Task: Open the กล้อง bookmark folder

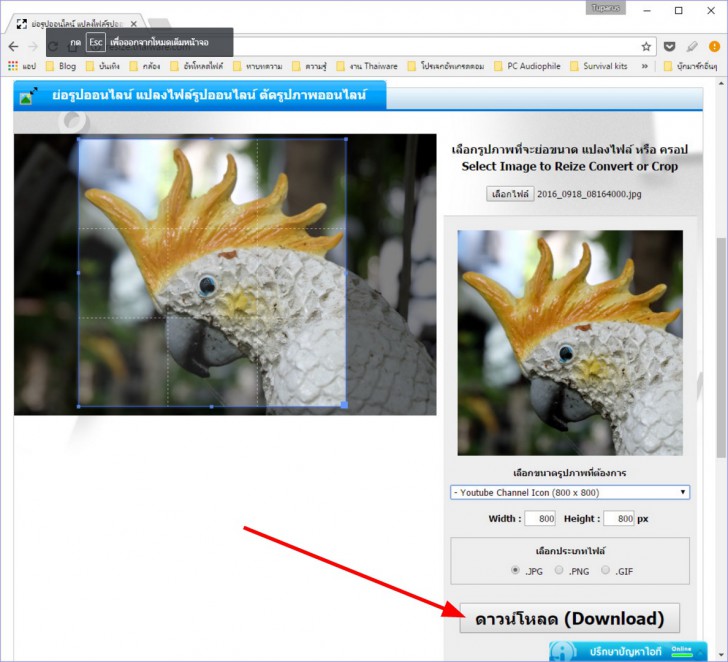Action: 145,66
